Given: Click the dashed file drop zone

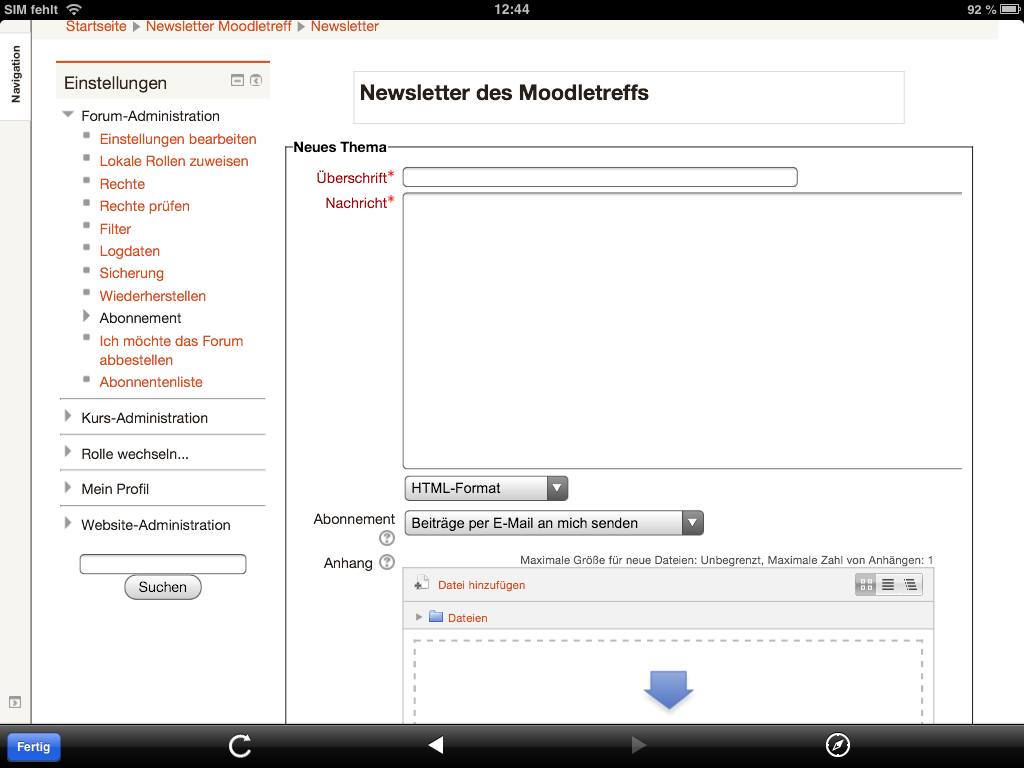Looking at the screenshot, I should [x=668, y=682].
